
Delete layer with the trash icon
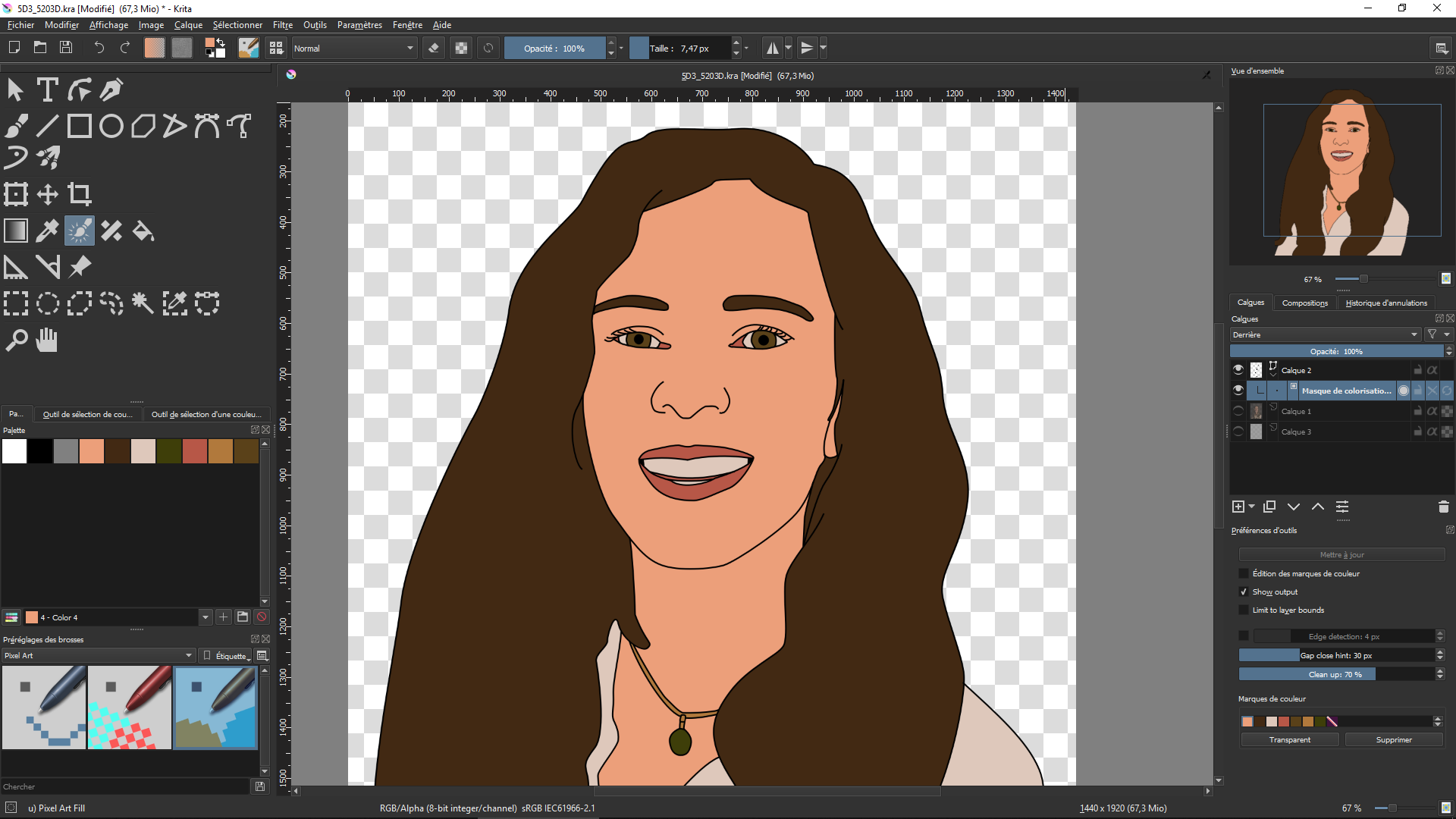coord(1443,507)
